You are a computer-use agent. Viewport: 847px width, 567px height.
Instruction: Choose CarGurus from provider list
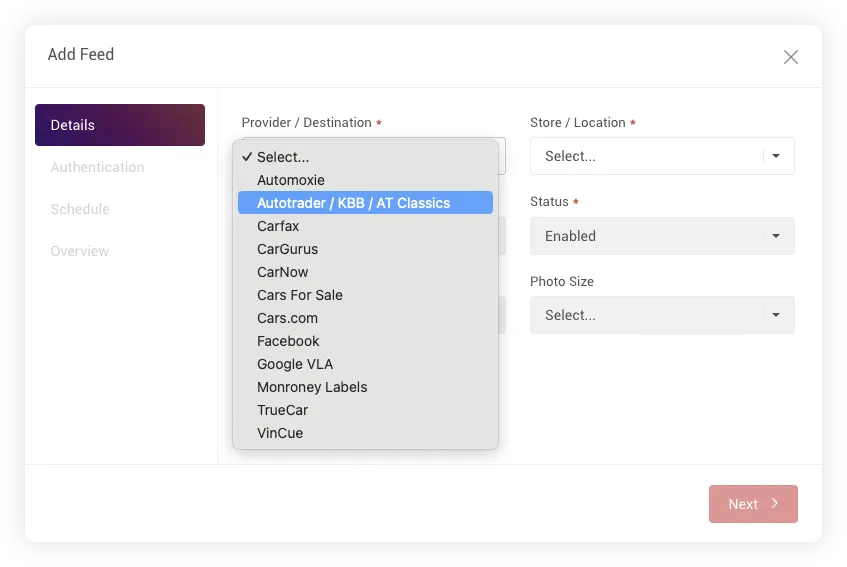[x=365, y=249]
